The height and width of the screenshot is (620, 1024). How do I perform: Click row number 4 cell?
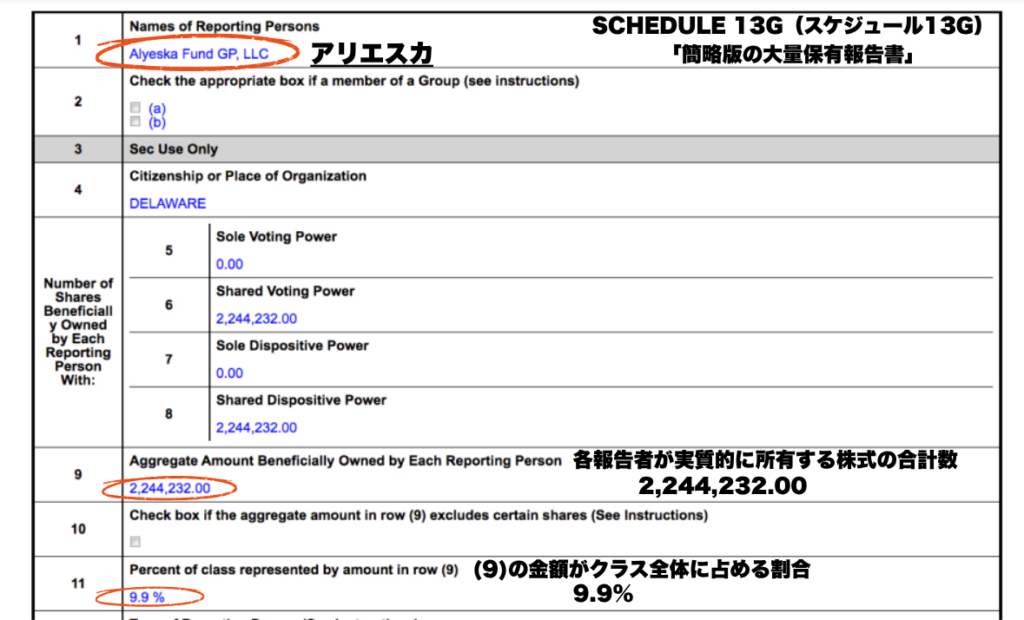point(78,189)
